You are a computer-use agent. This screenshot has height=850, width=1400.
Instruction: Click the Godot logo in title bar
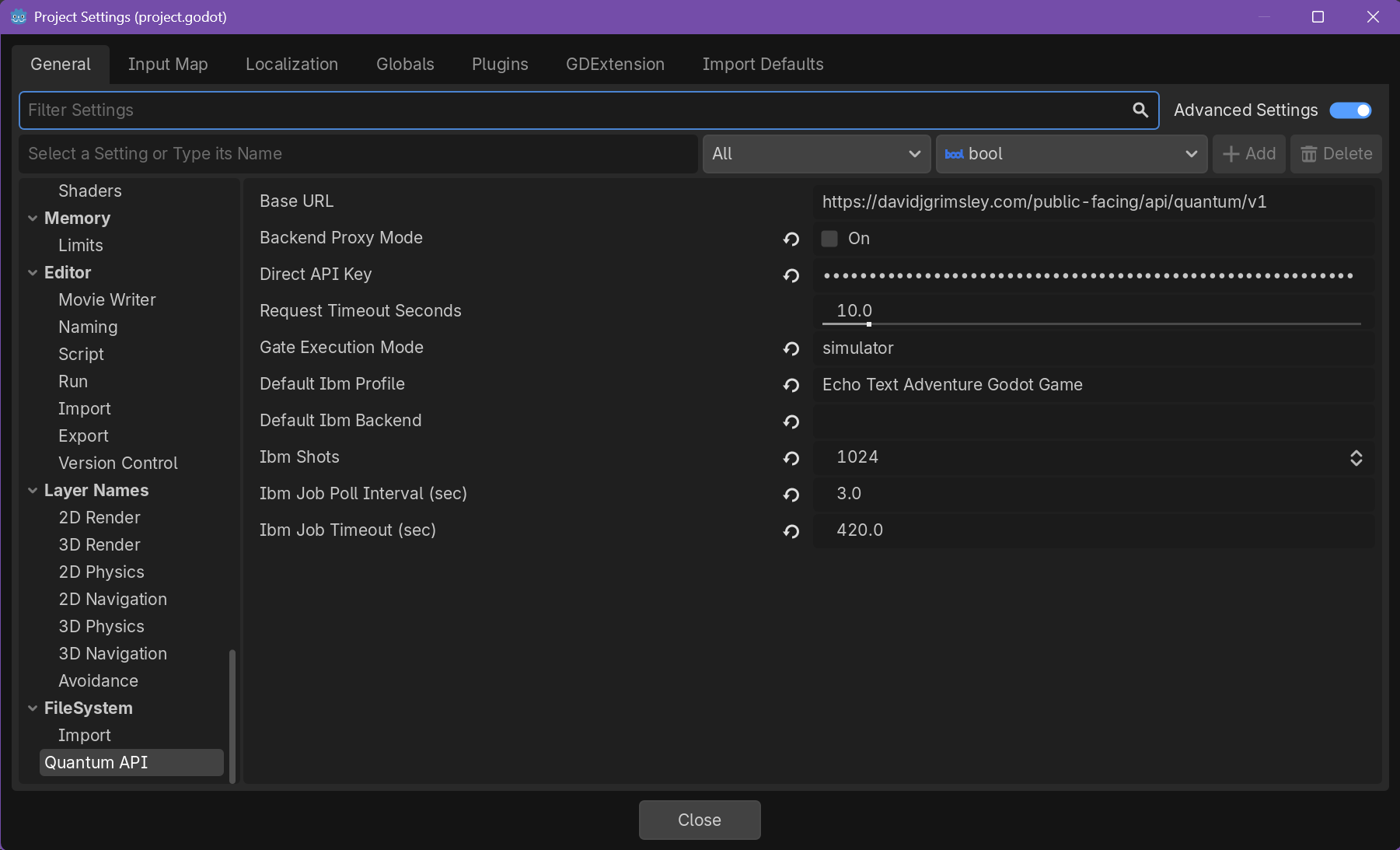tap(18, 16)
